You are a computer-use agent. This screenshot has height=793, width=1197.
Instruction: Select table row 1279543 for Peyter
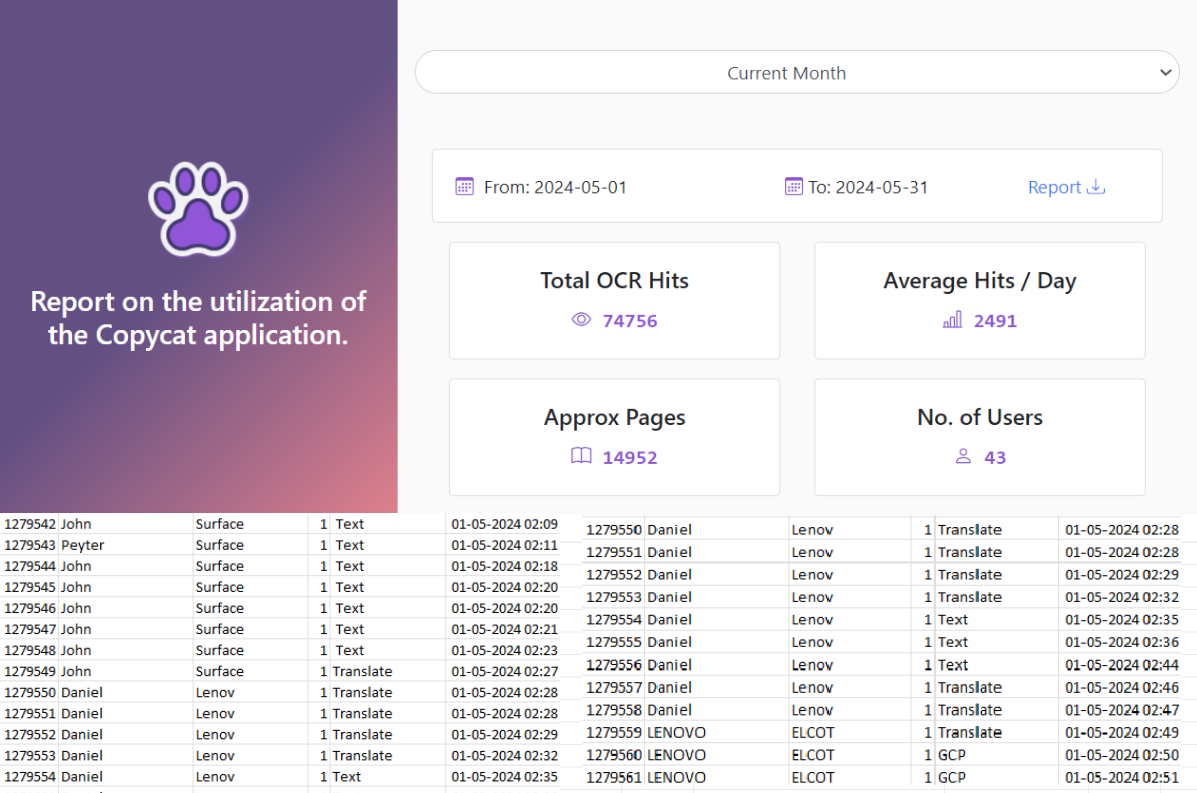coord(200,544)
